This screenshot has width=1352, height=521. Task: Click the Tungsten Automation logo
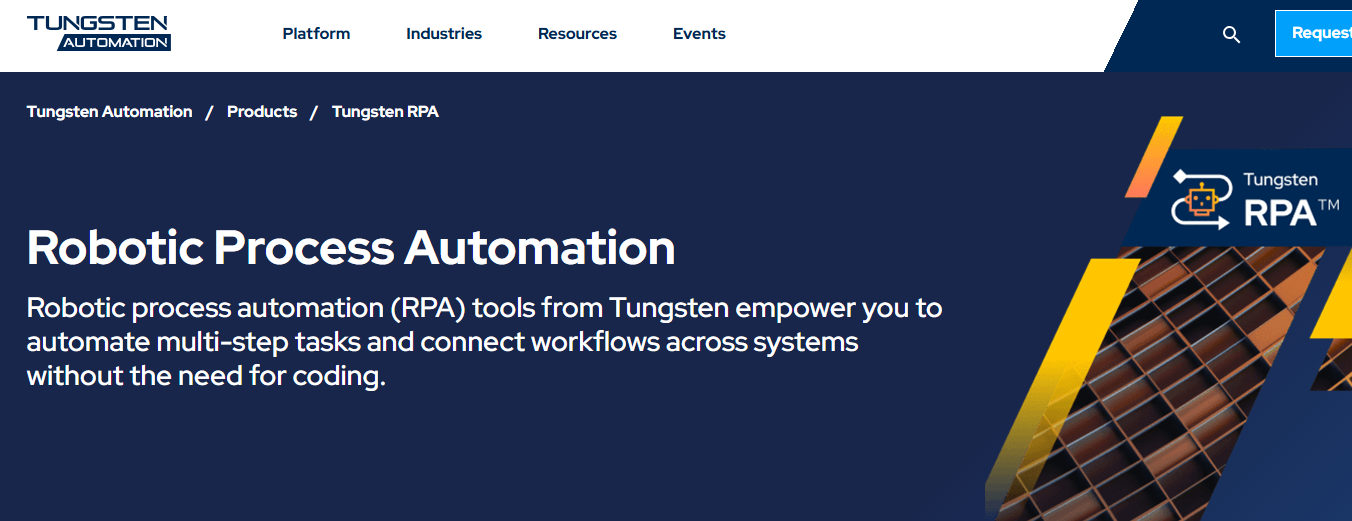[x=99, y=33]
